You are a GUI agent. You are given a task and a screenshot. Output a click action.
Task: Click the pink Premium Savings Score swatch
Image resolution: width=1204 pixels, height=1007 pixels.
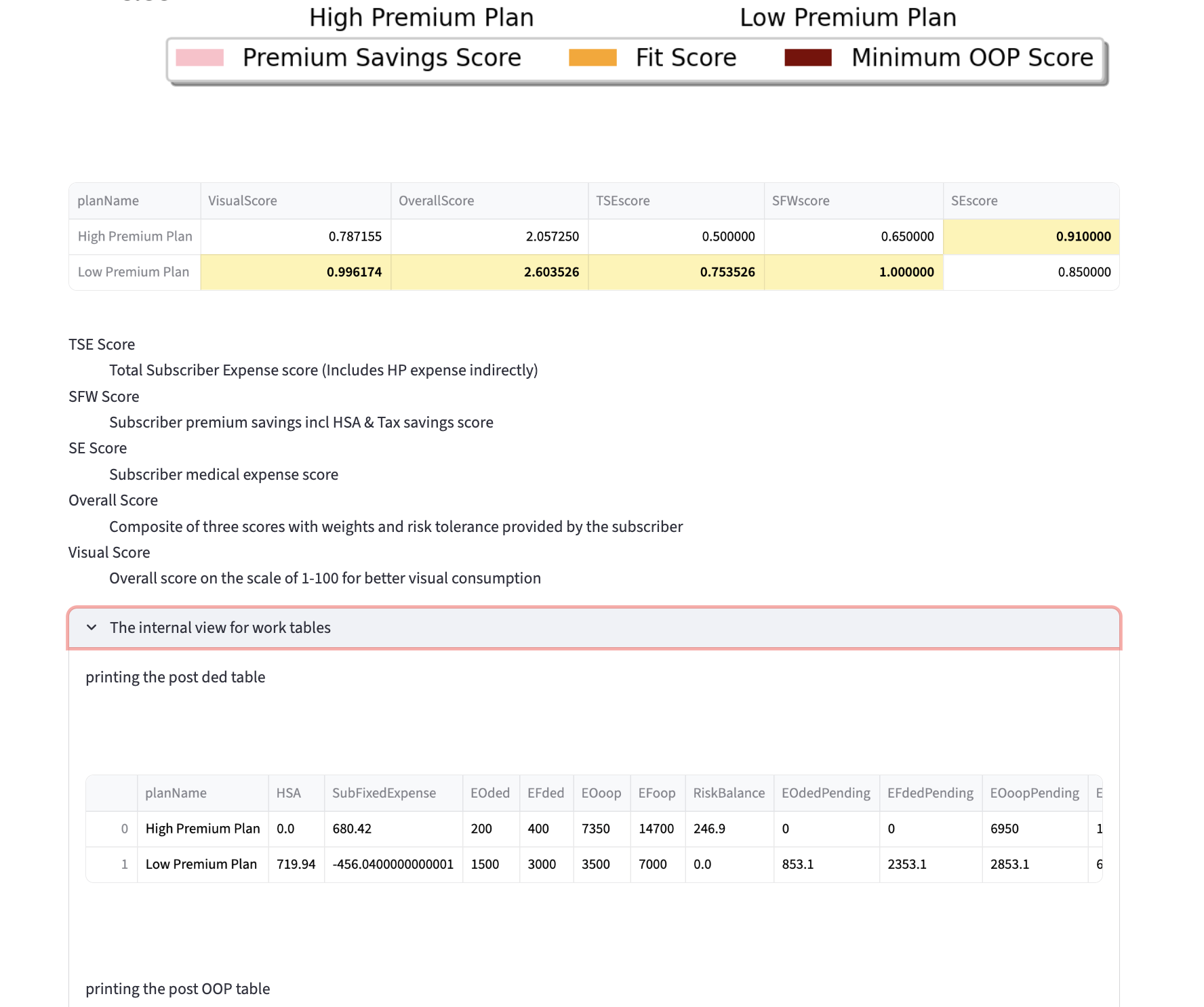click(x=199, y=58)
